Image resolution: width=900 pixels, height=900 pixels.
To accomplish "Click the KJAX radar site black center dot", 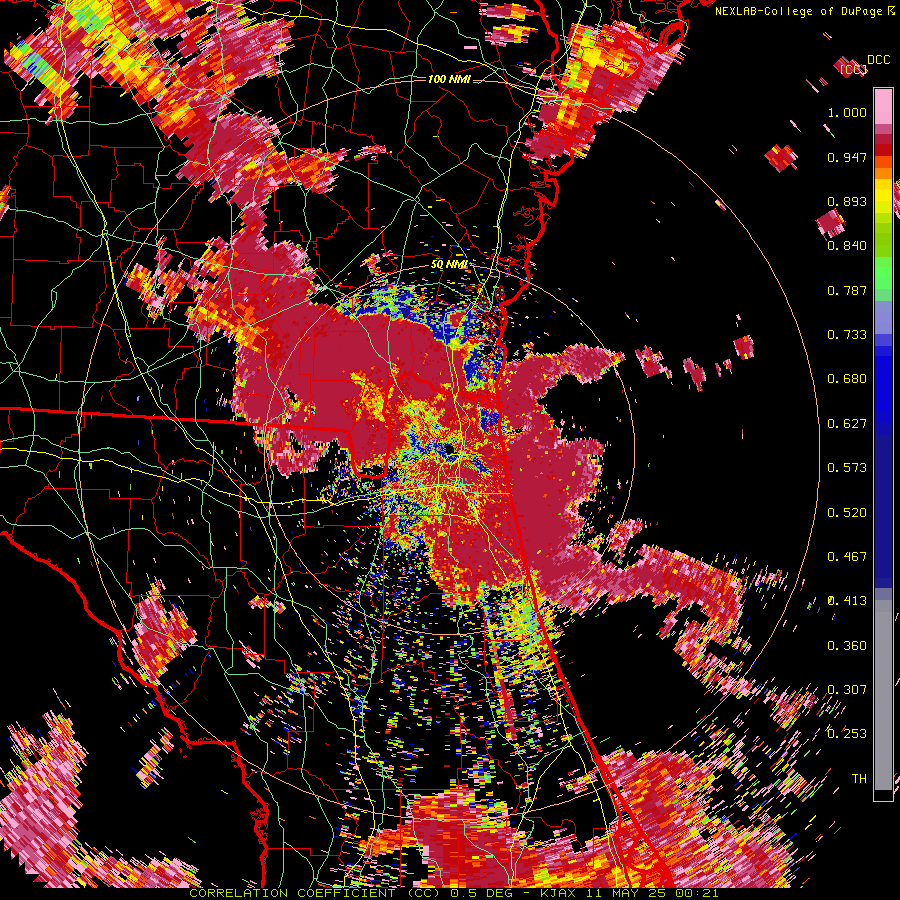I will (448, 448).
